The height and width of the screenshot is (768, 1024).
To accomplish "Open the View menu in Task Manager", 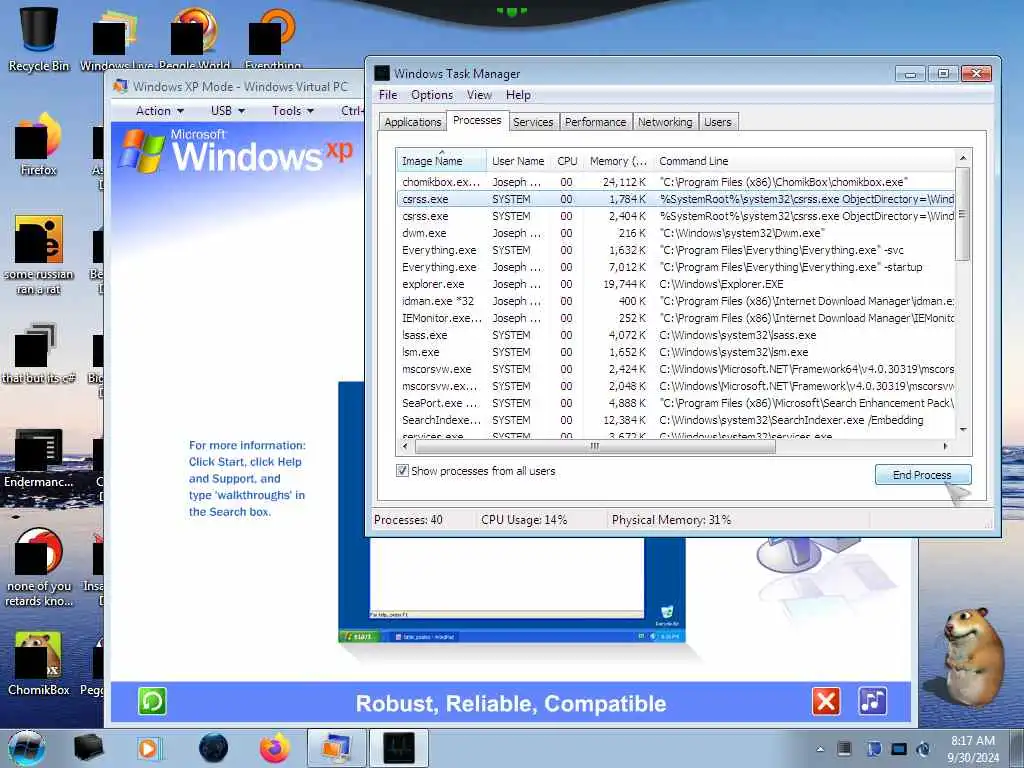I will click(479, 95).
